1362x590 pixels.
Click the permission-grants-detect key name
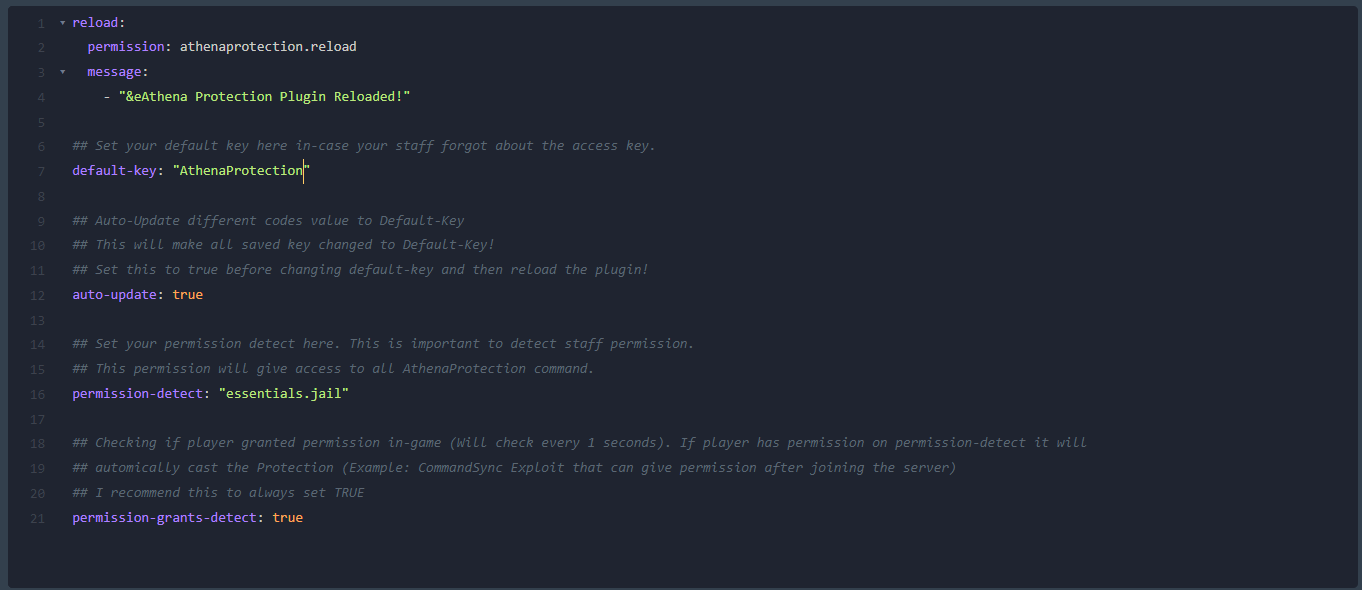(x=164, y=518)
